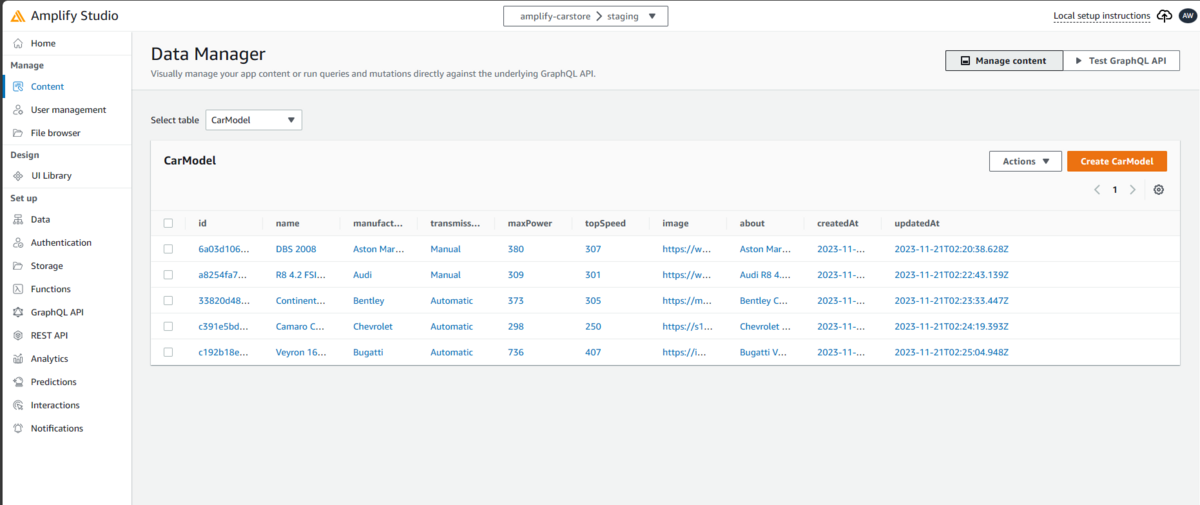
Task: Click Manual transmission in DBS 2008 row
Action: tap(445, 249)
